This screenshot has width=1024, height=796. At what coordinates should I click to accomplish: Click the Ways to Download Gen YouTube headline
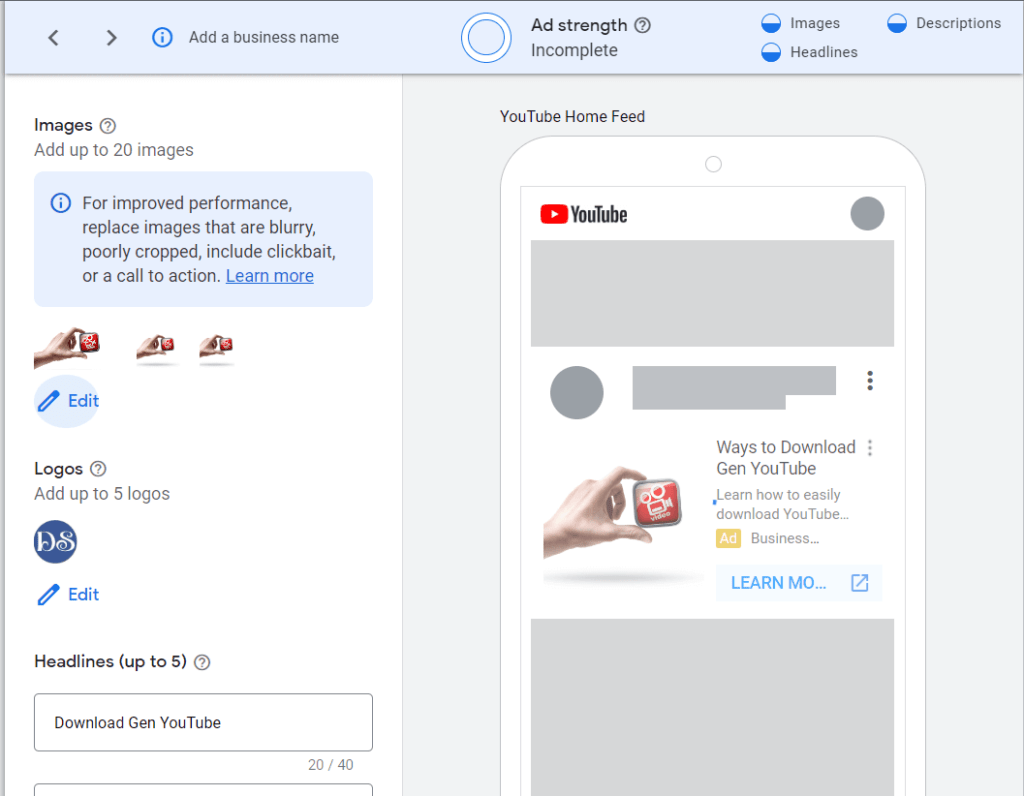pyautogui.click(x=786, y=458)
